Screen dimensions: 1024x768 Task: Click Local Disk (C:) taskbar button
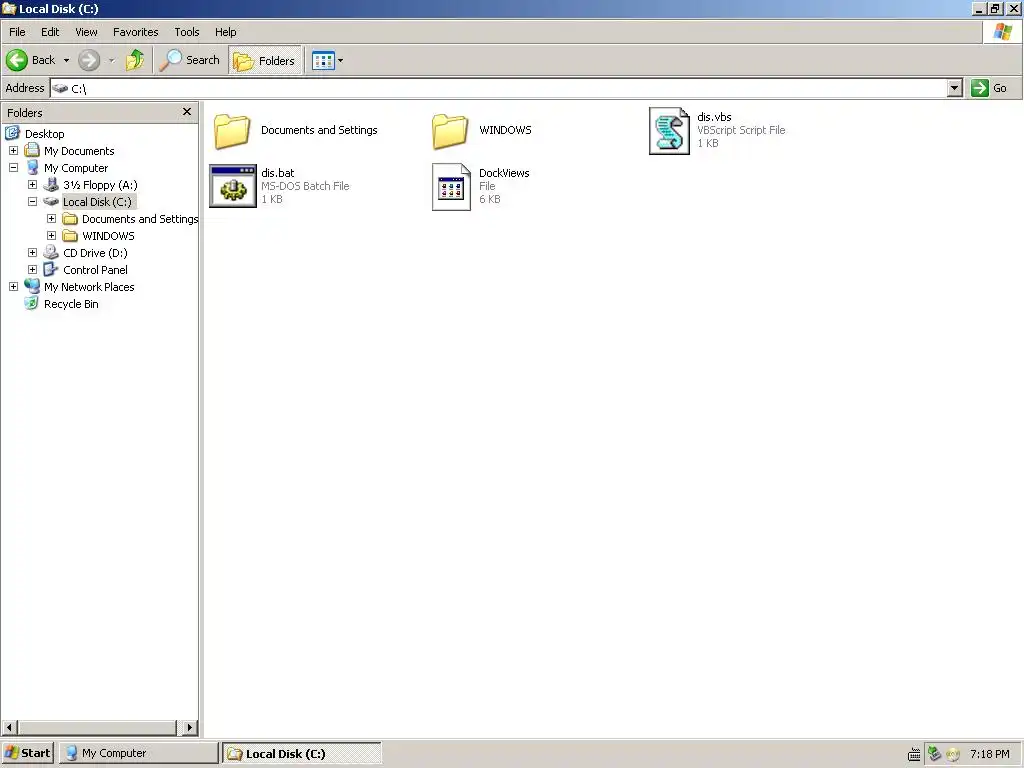(x=302, y=754)
